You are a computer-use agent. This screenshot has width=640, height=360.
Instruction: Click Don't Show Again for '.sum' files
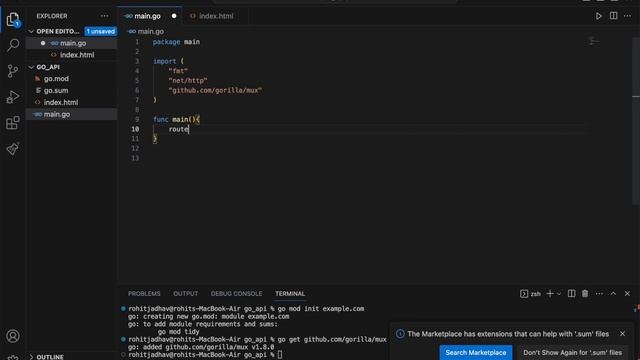coord(572,352)
